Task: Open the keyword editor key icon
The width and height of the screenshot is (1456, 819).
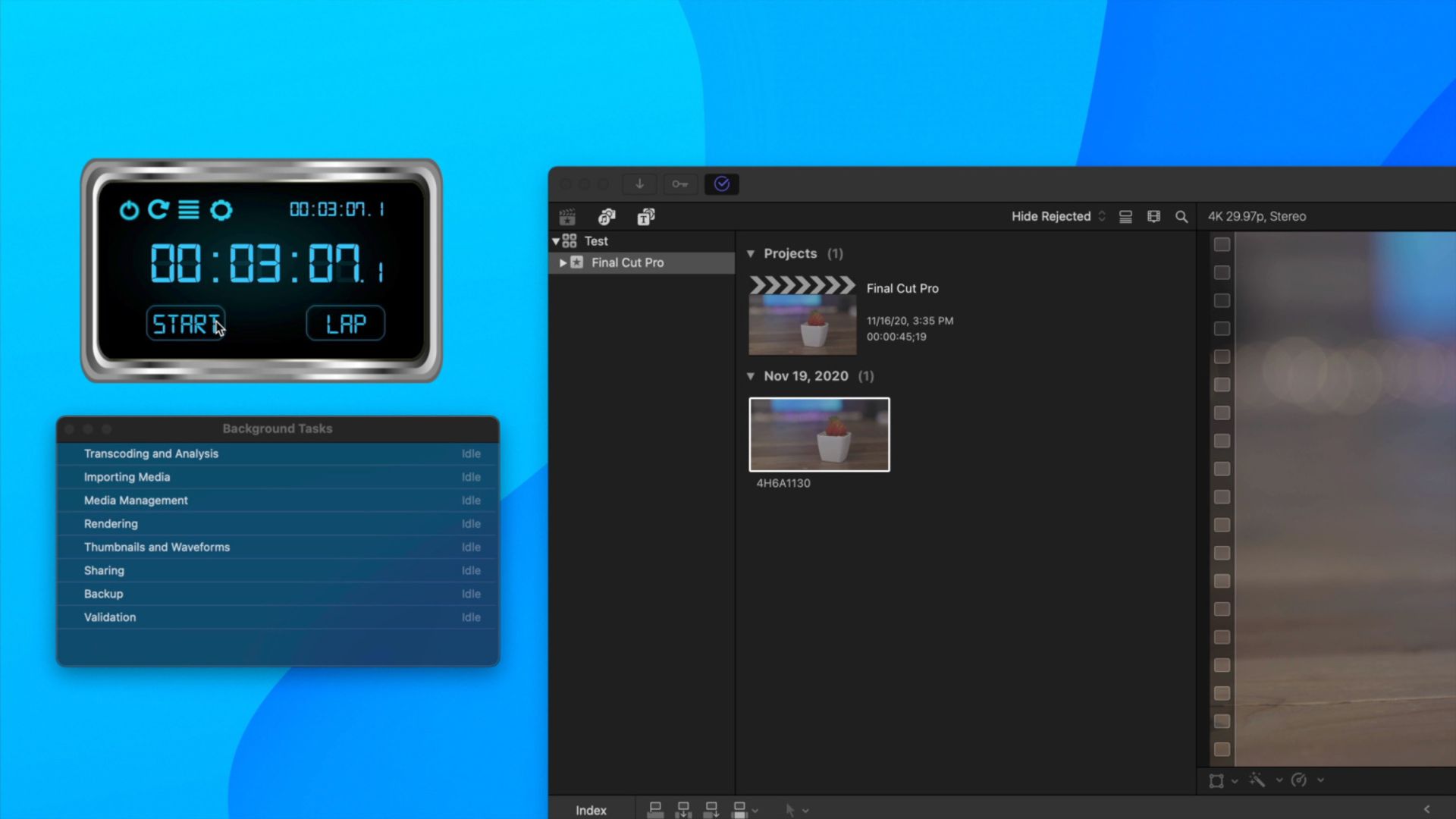Action: 680,184
